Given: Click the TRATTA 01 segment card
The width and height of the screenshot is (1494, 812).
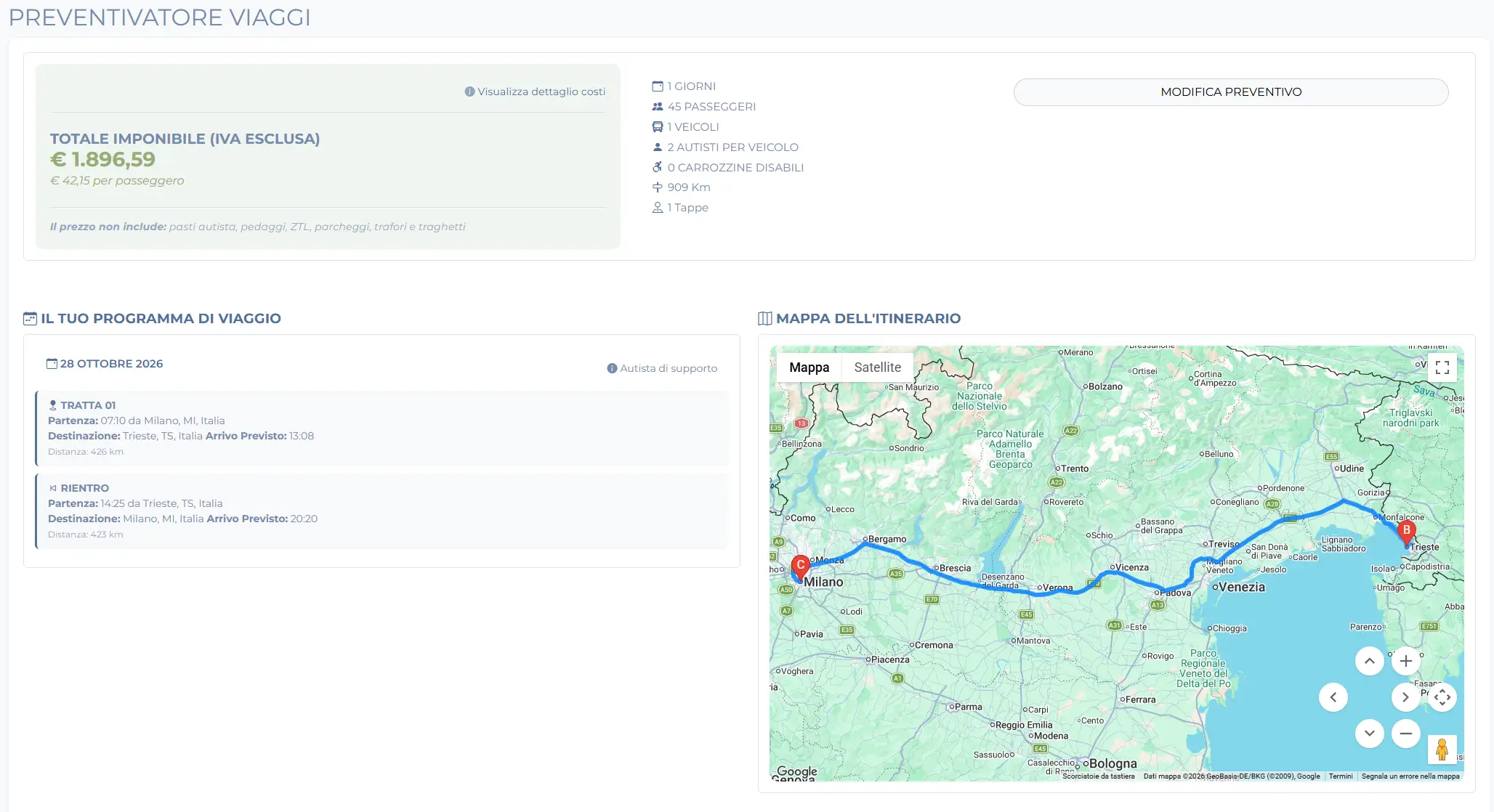Looking at the screenshot, I should pos(382,429).
